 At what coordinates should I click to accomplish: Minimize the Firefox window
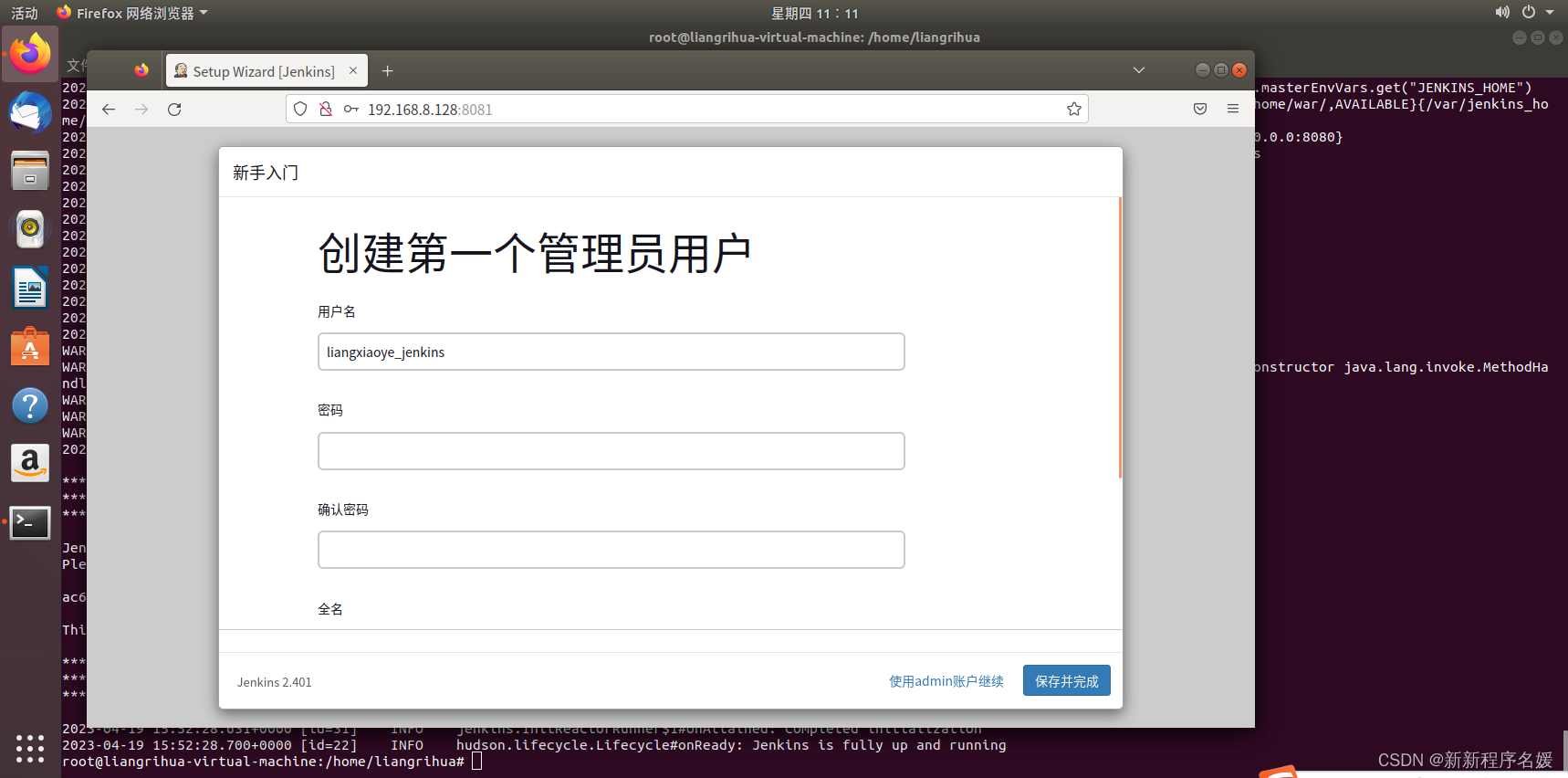pos(1203,70)
